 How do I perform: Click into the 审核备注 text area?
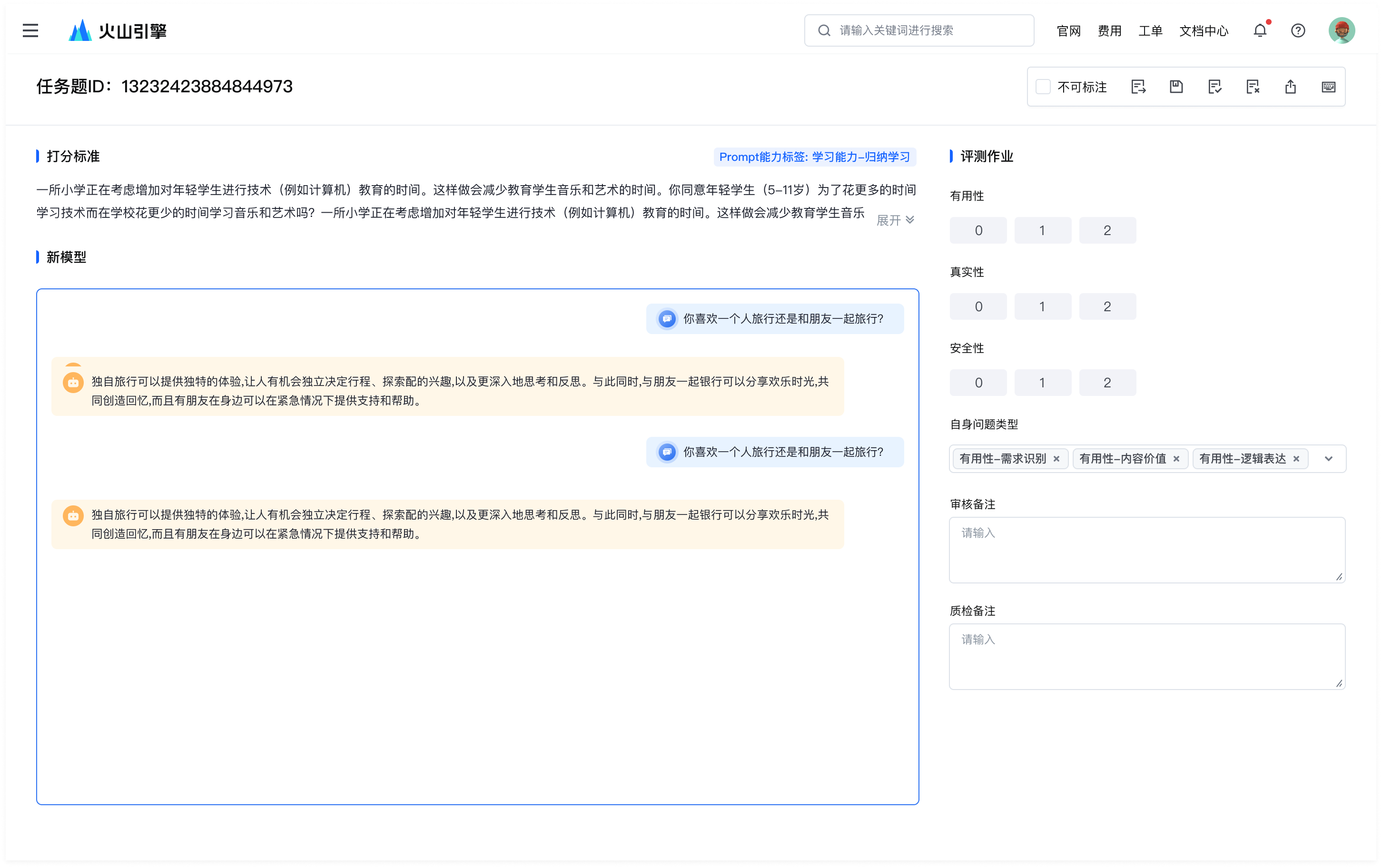1147,550
